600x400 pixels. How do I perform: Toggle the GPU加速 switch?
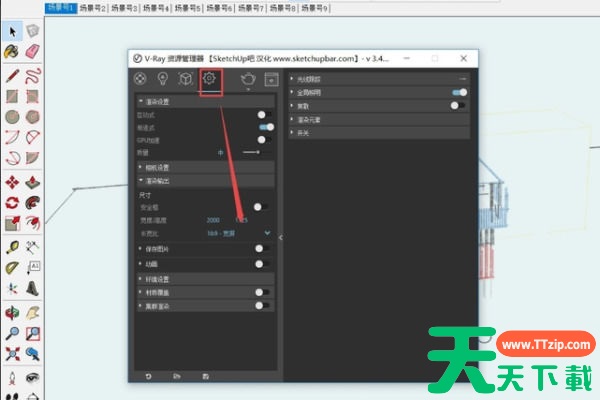coord(265,140)
